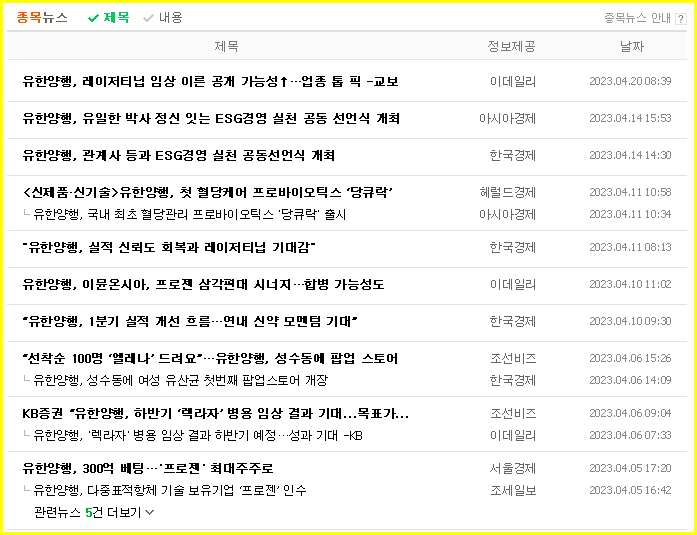Open article 1분기 실적 개선 흐름…연내 신약 모멘텀
Viewport: 697px width, 535px height.
[x=190, y=321]
